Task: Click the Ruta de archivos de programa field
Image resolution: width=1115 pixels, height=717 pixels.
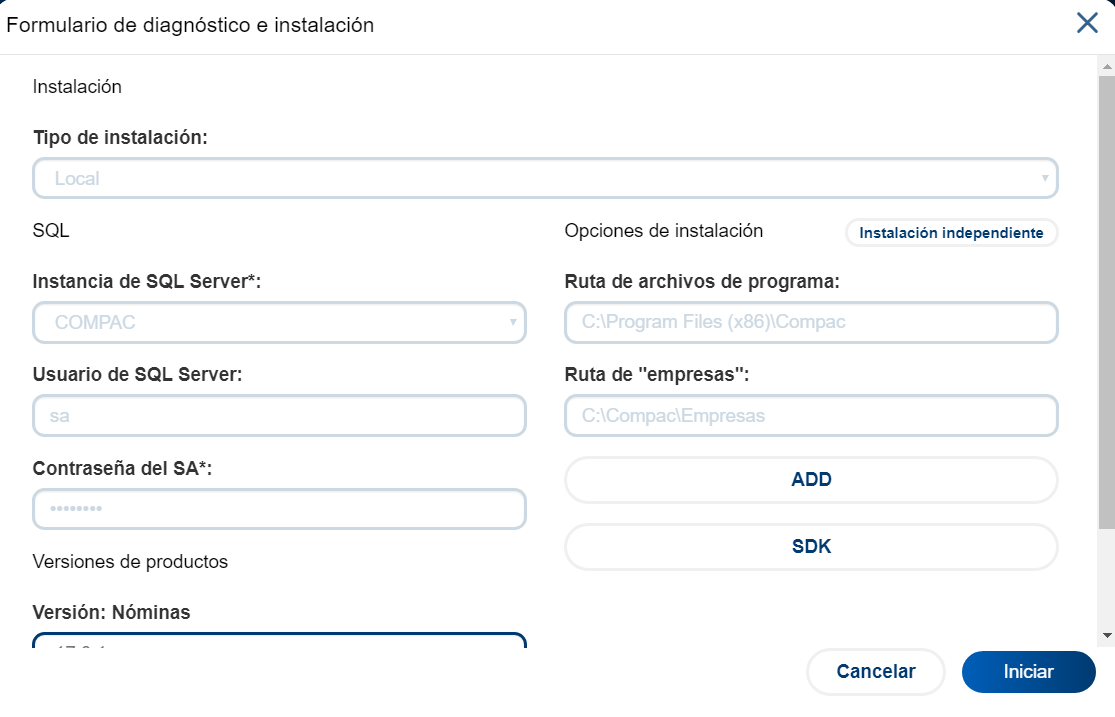Action: point(811,323)
